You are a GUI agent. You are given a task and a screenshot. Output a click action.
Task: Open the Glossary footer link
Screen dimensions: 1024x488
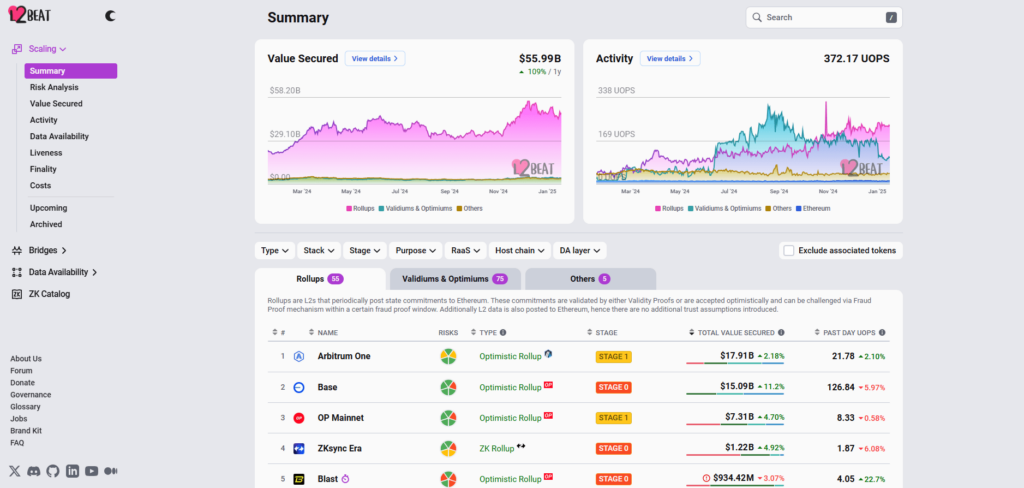coord(25,406)
